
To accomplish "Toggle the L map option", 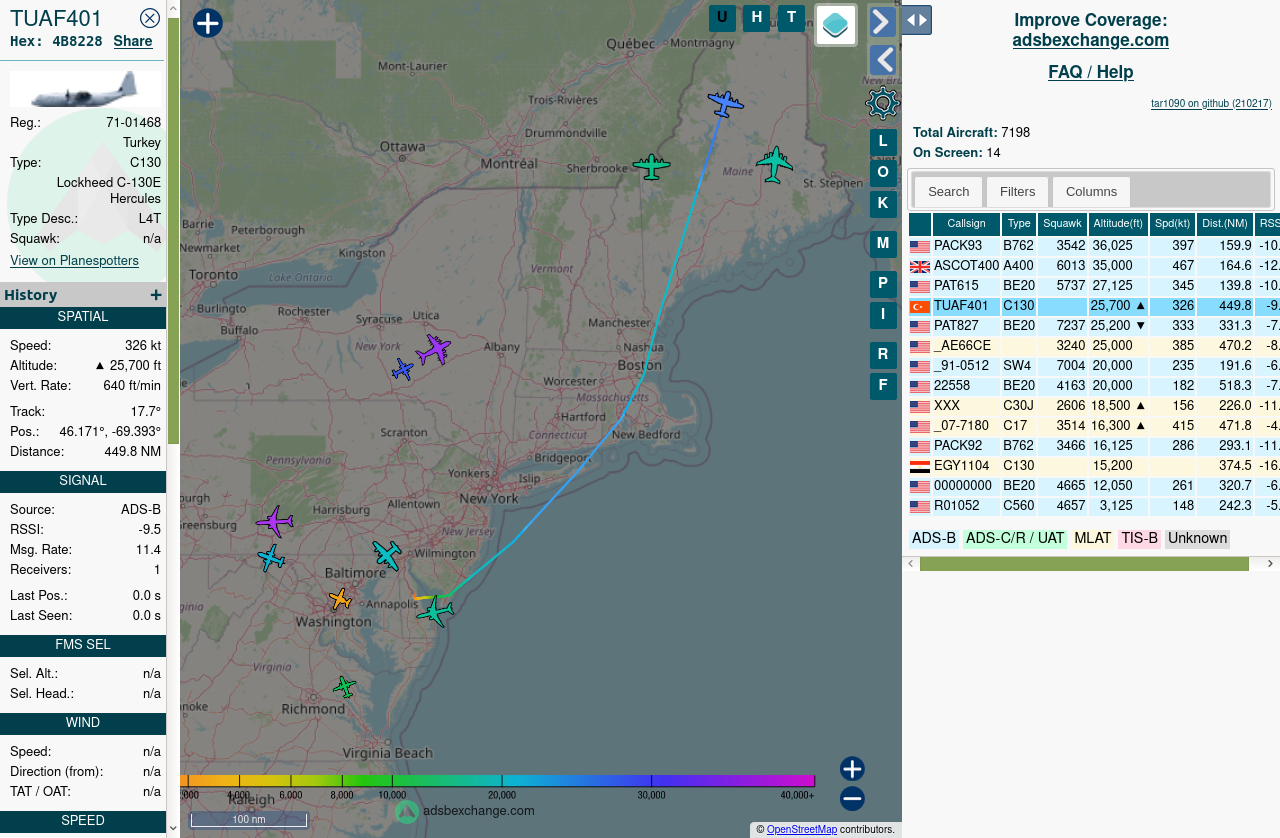I will [x=883, y=142].
